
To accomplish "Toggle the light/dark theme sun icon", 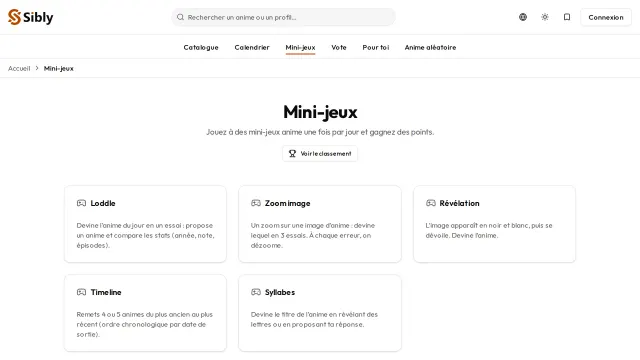I will pos(545,17).
